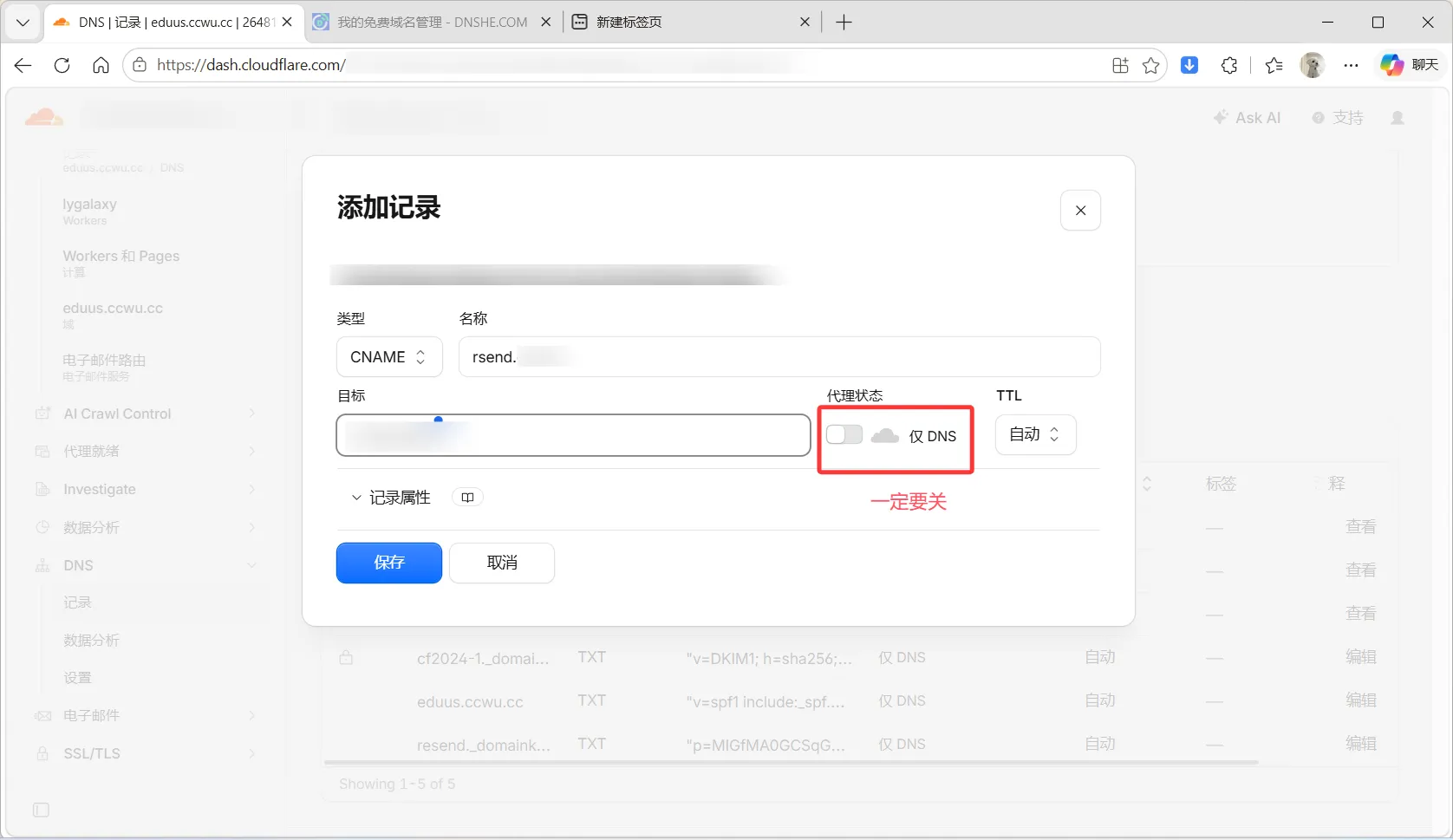
Task: Select 记录 under DNS in sidebar
Action: (77, 602)
